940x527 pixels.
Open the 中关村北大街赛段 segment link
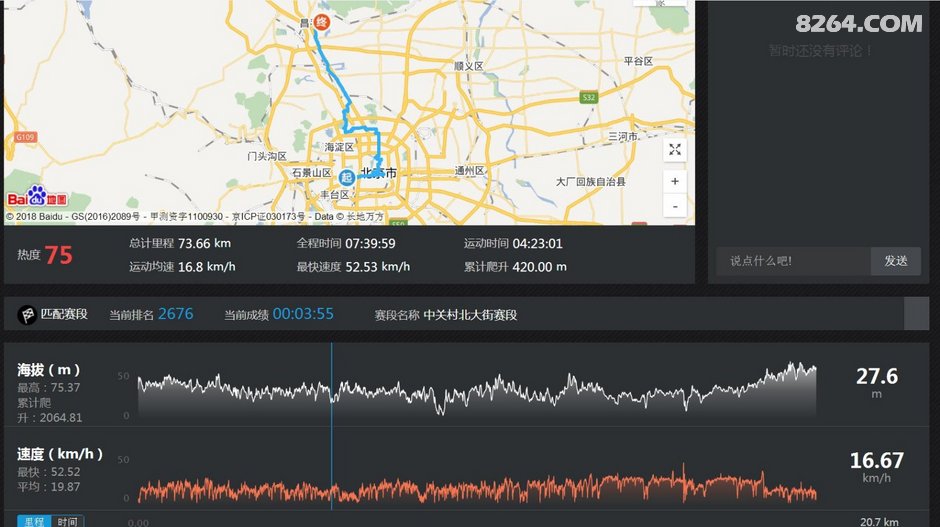[x=470, y=314]
